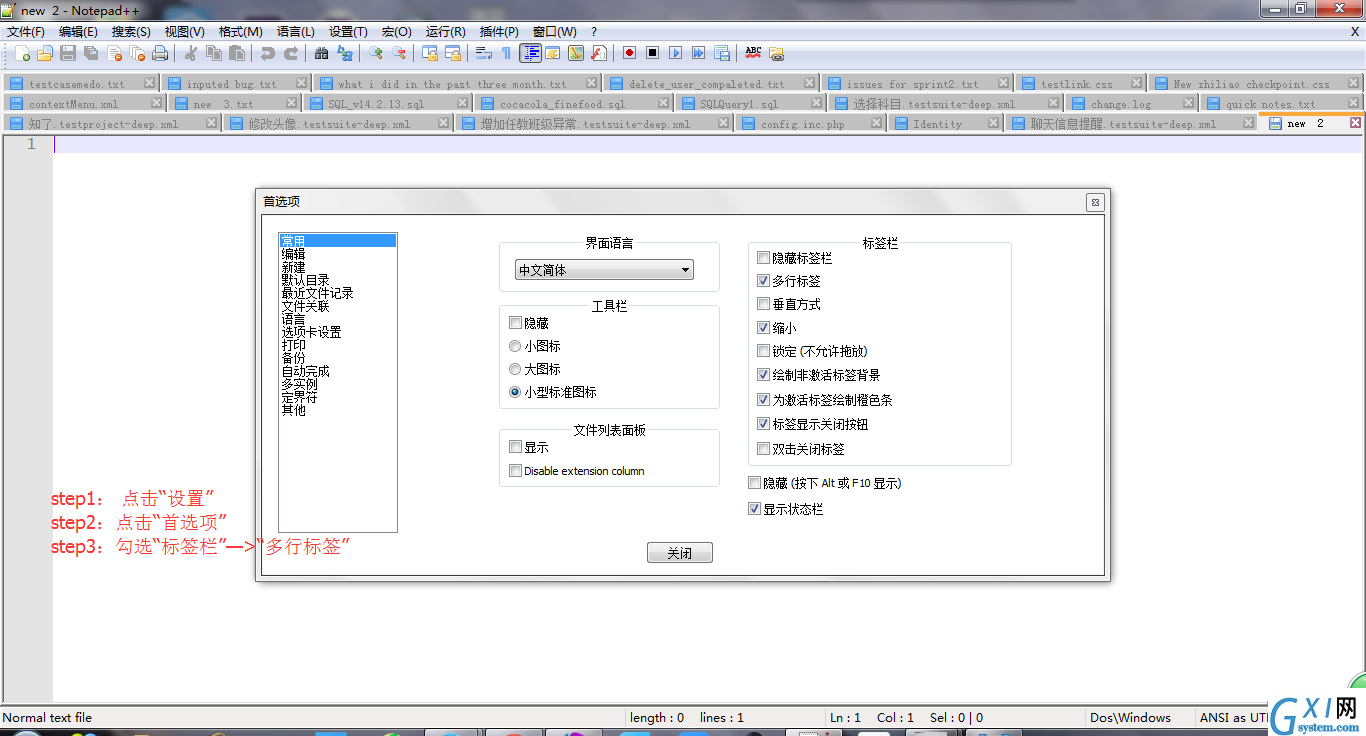Select the 大图标 radio button
The width and height of the screenshot is (1366, 736).
[515, 369]
